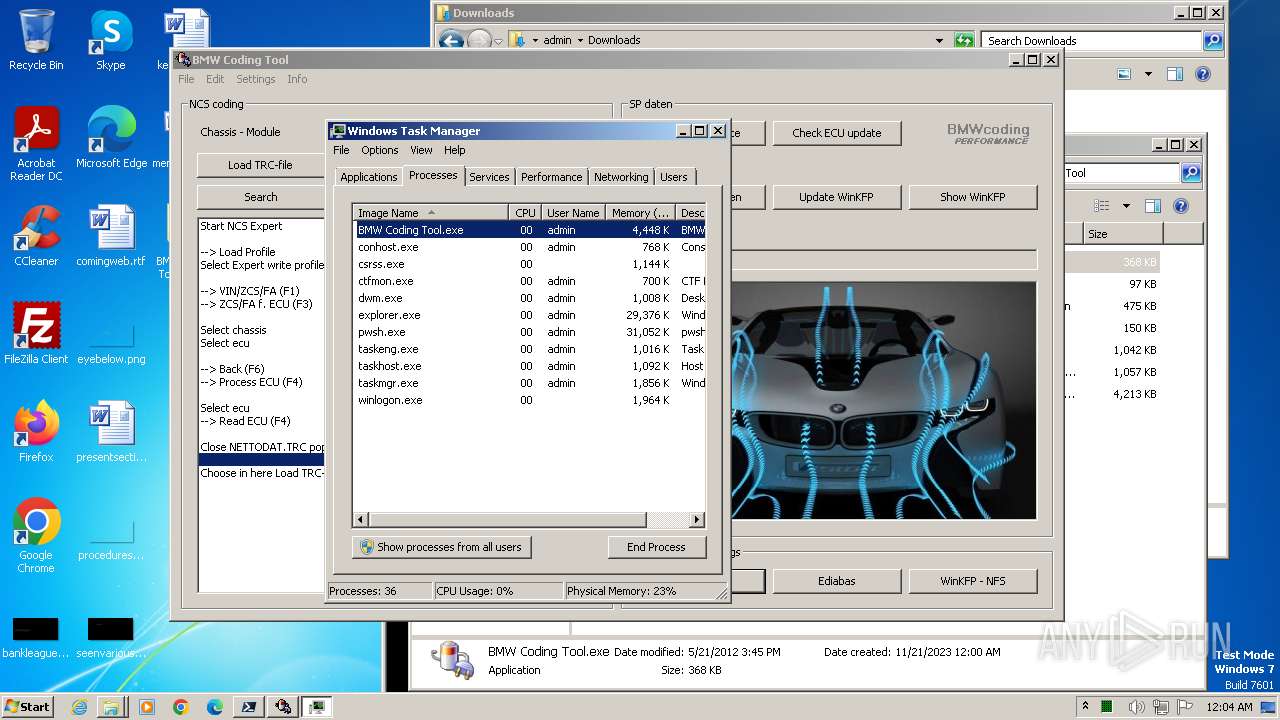Show the preview pane in Downloads window

(1175, 74)
